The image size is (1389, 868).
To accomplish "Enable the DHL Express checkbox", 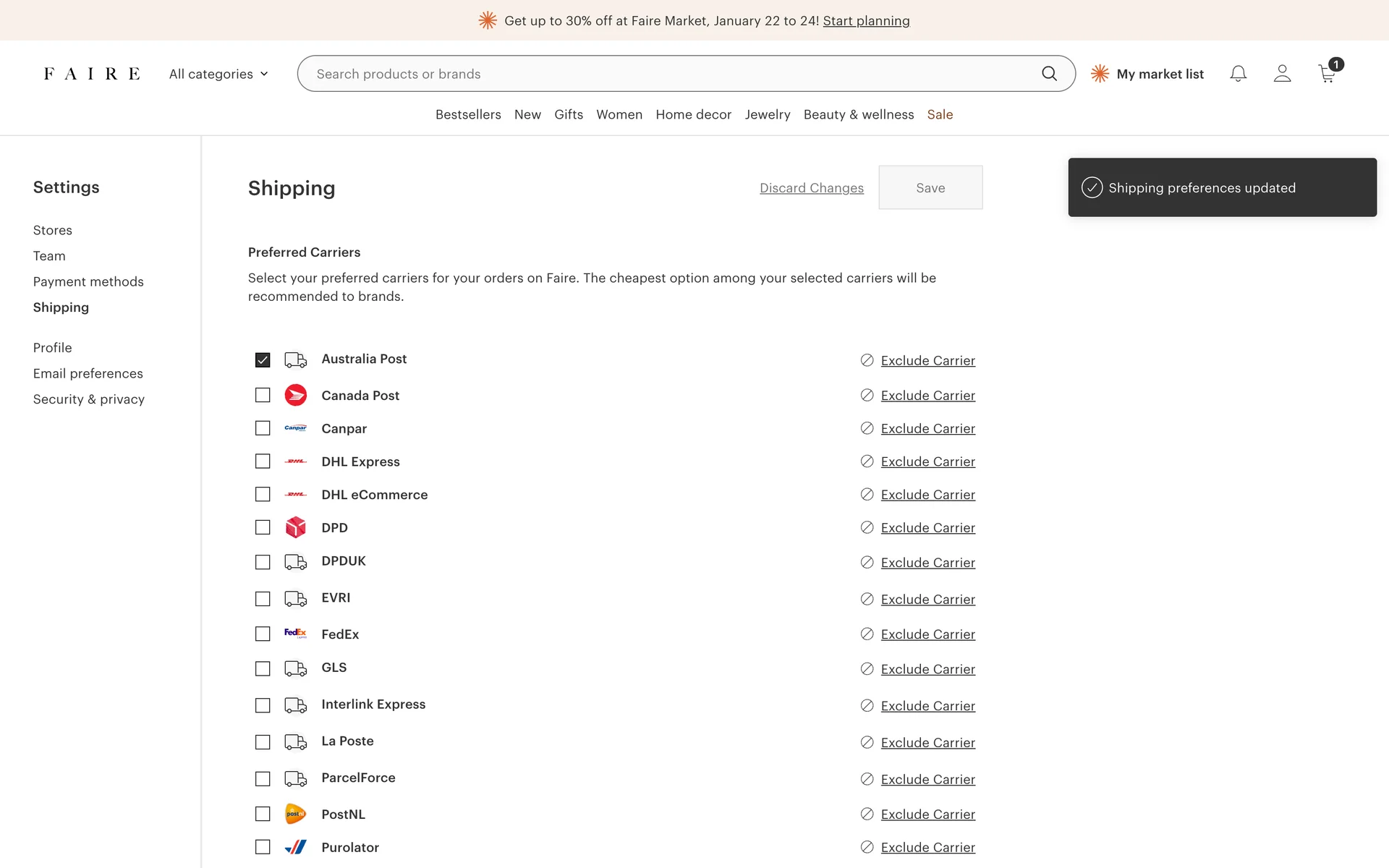I will click(263, 461).
